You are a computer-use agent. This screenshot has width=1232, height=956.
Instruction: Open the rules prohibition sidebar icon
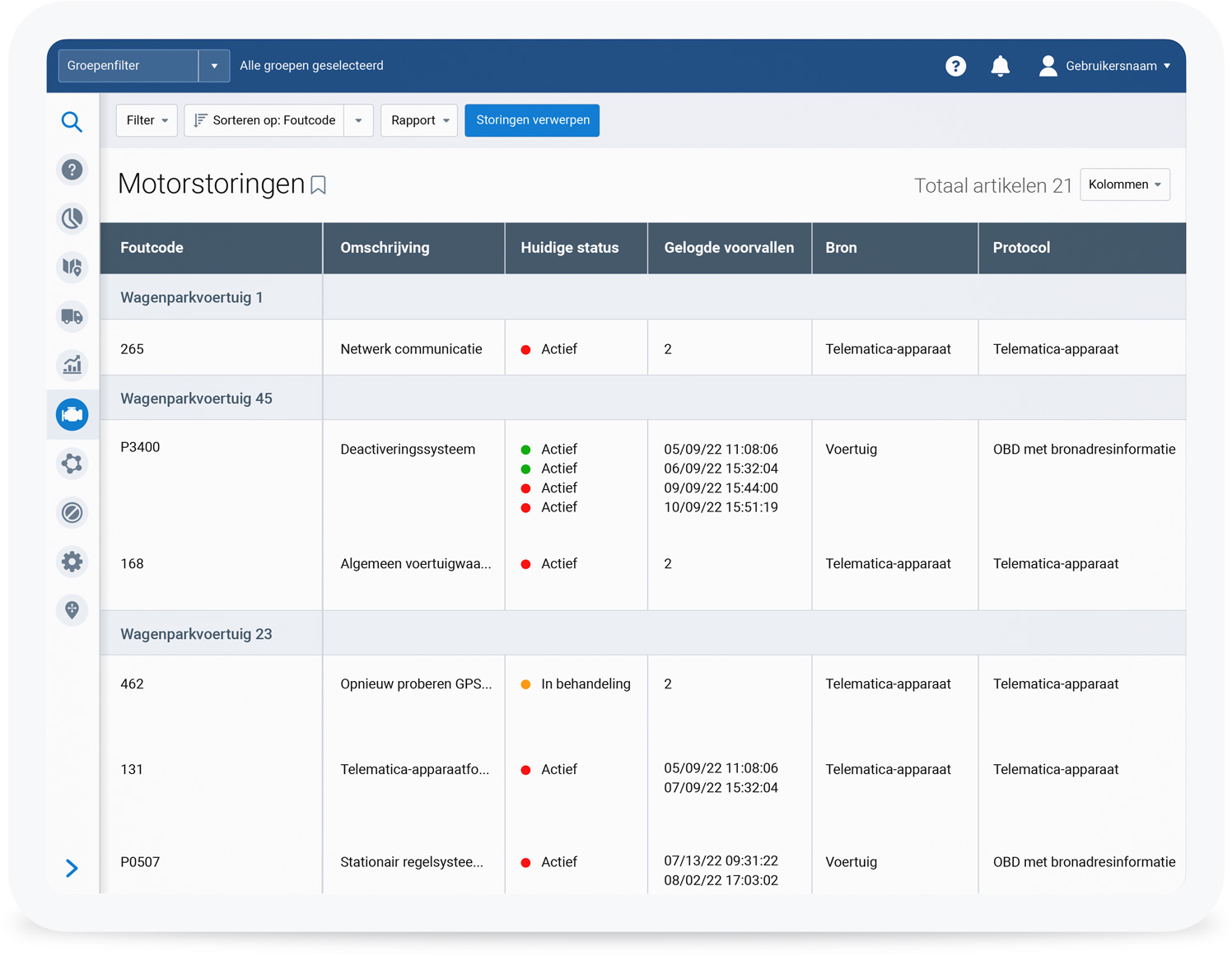(72, 512)
